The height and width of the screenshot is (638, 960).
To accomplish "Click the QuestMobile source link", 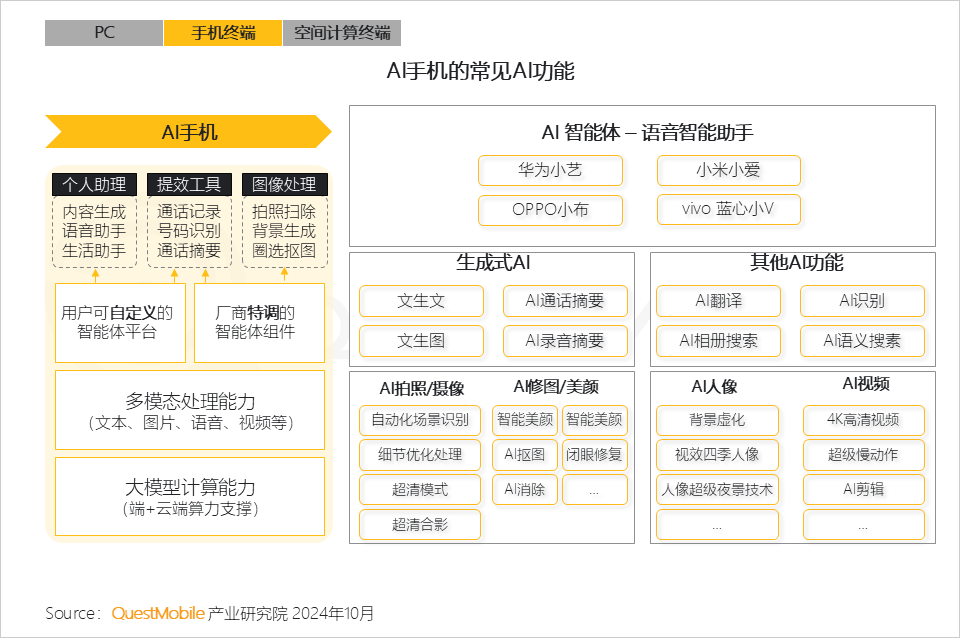I will click(158, 613).
